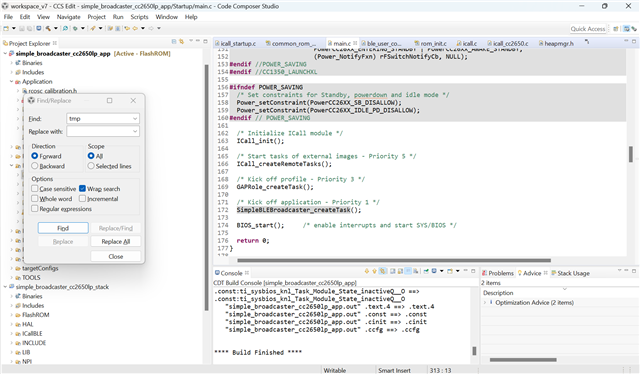Click the Debug (green bug) toolbar icon
The height and width of the screenshot is (374, 640).
tap(75, 29)
